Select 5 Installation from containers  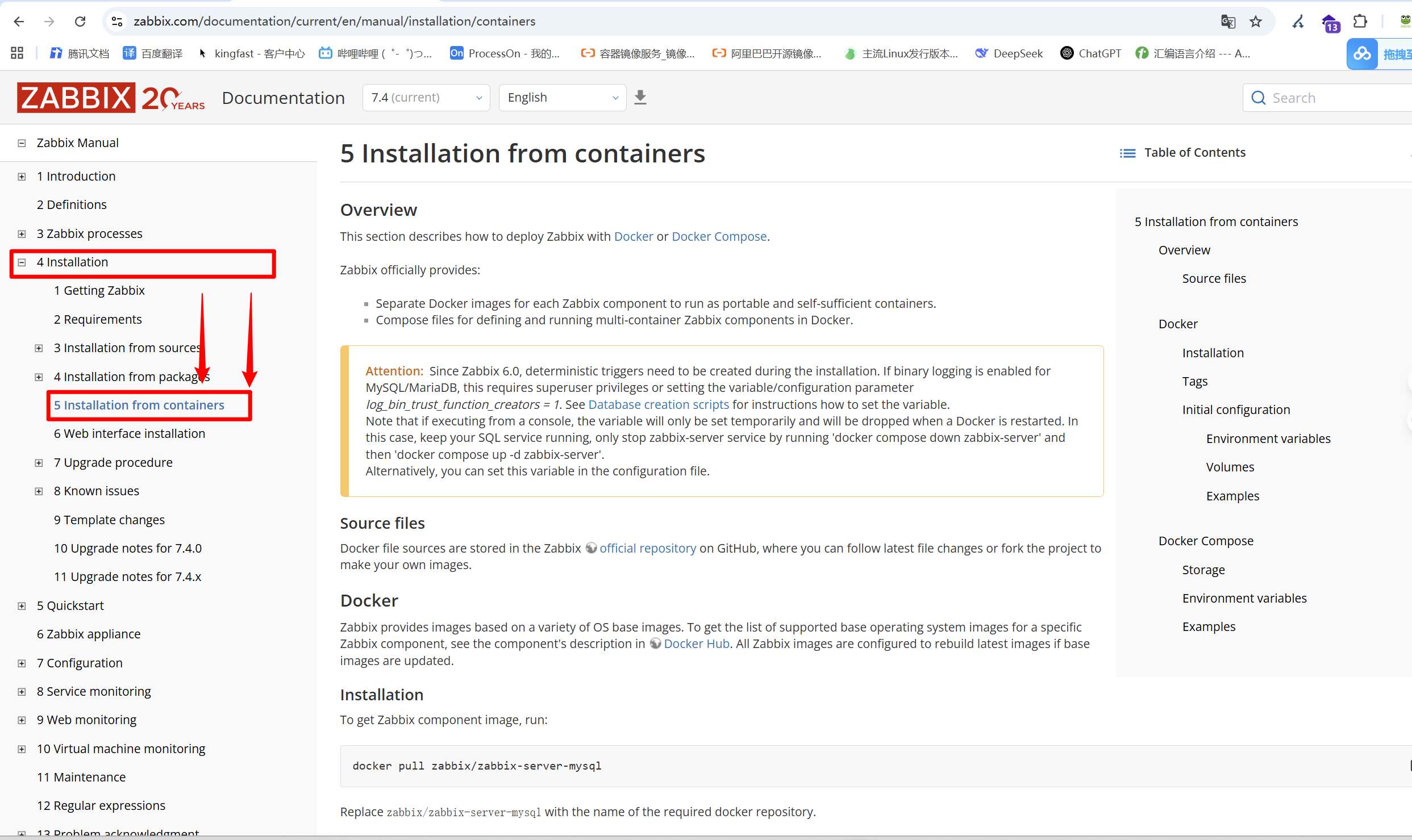coord(139,406)
